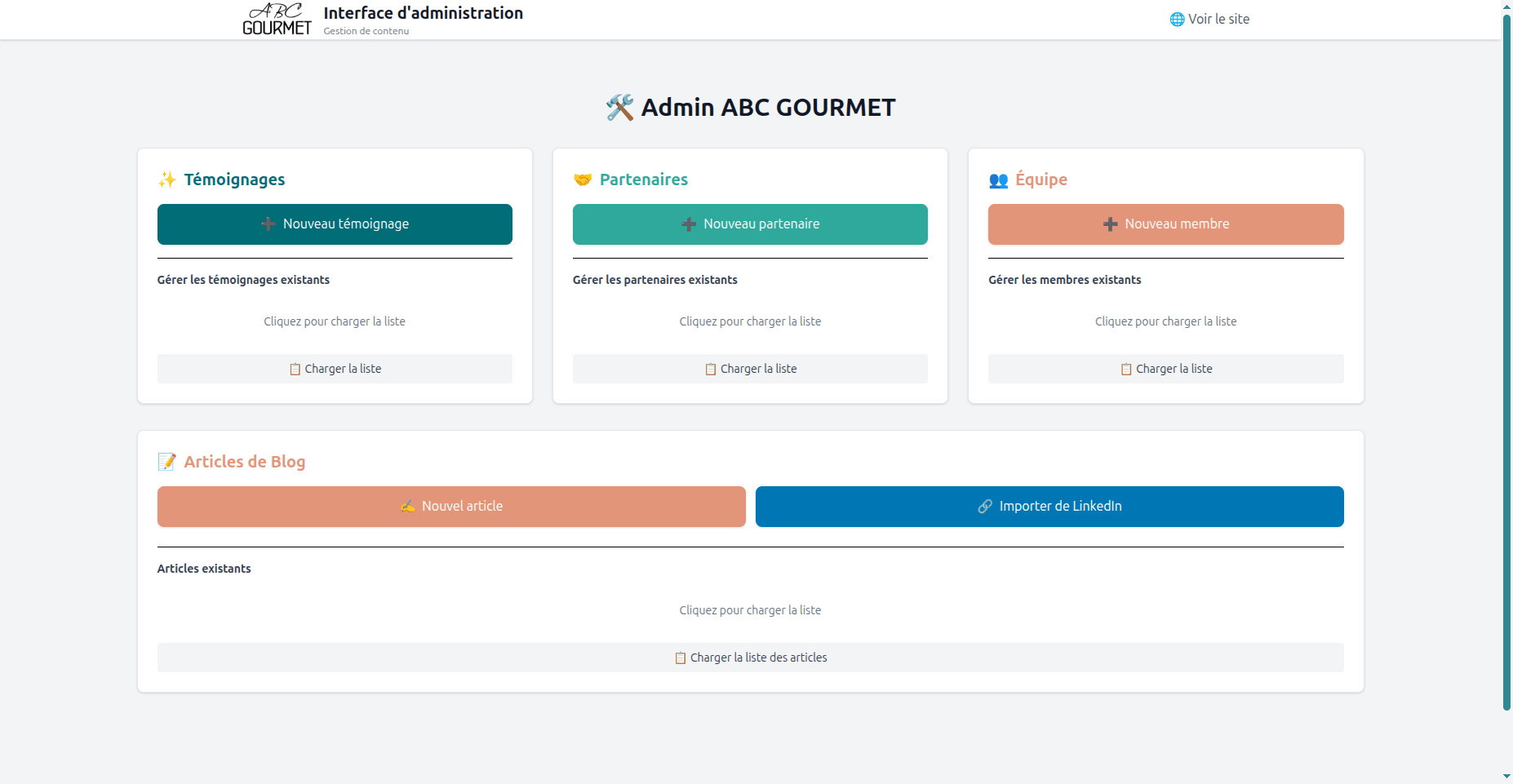This screenshot has width=1513, height=784.
Task: Import articles using Importer de LinkedIn
Action: tap(1049, 507)
